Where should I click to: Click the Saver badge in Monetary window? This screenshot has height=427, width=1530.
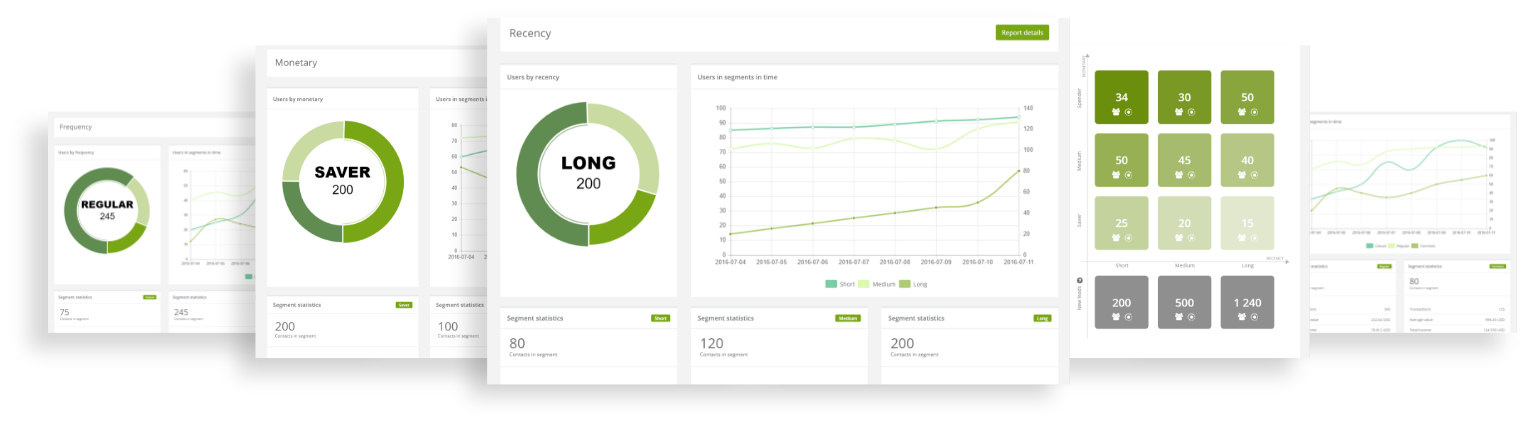point(404,305)
